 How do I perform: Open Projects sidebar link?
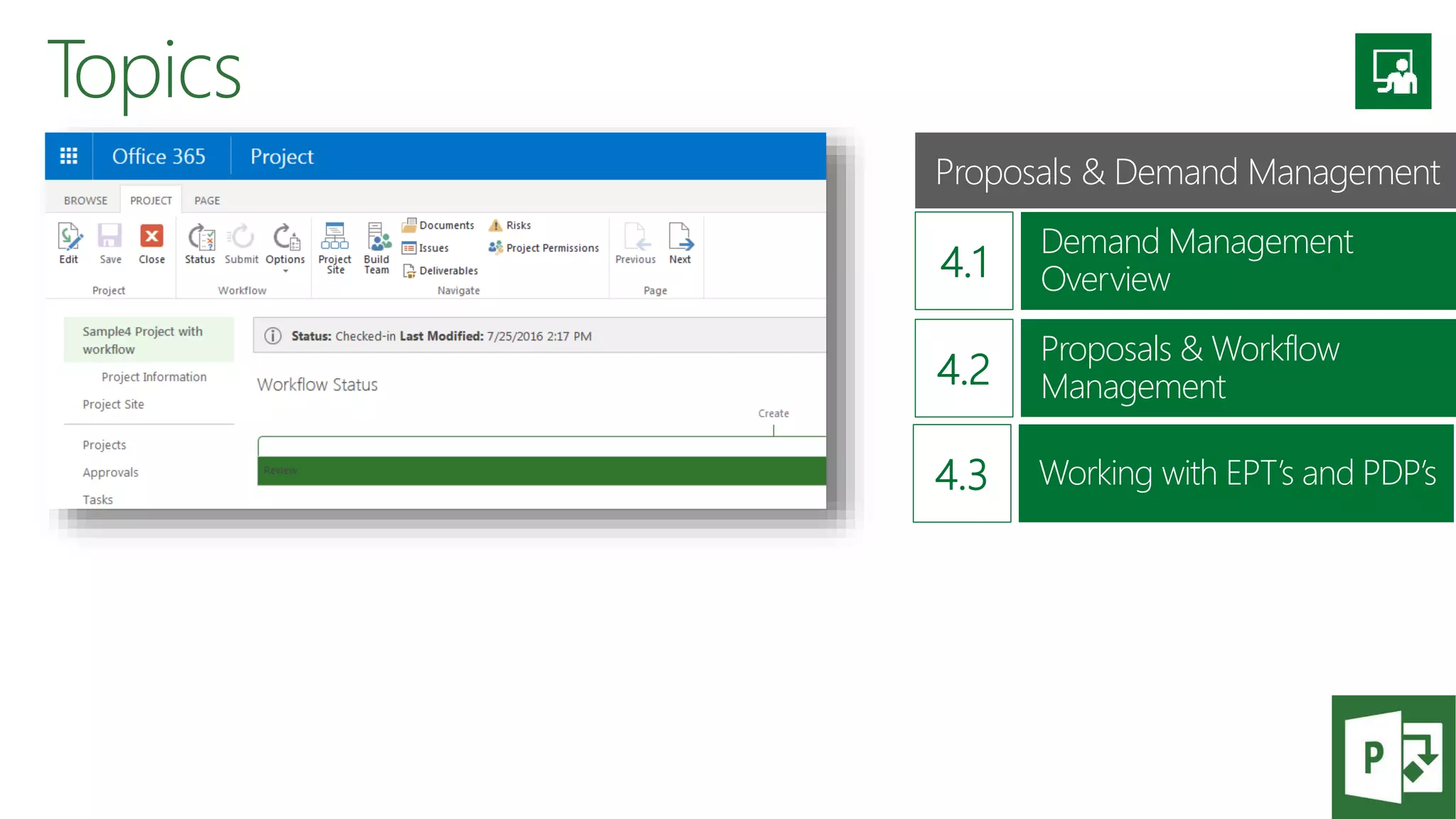[x=104, y=445]
